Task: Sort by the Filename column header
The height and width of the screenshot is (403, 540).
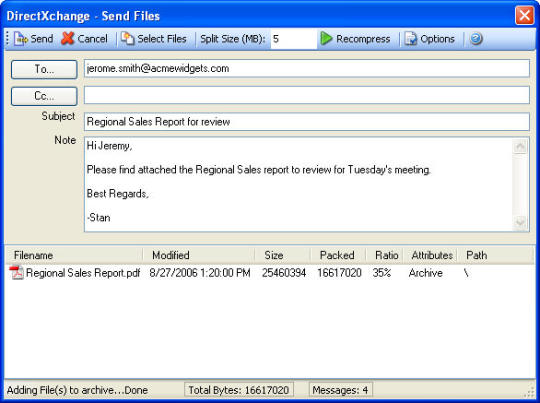Action: (74, 255)
